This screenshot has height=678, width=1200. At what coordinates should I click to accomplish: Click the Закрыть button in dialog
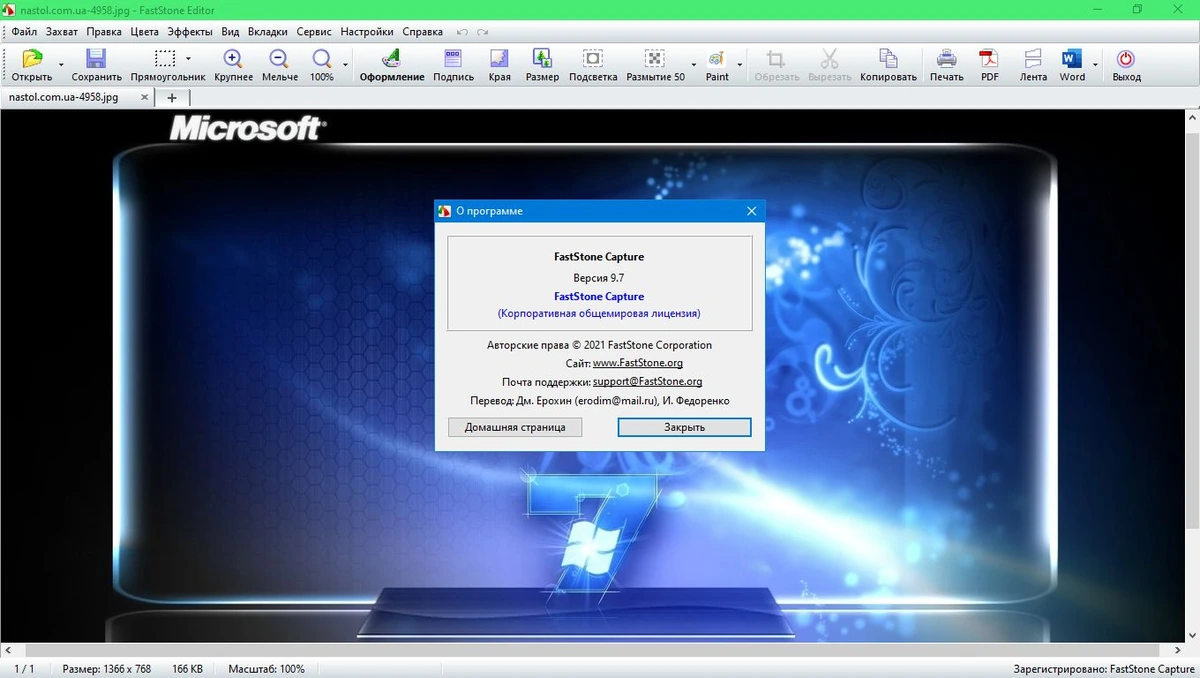pyautogui.click(x=685, y=427)
